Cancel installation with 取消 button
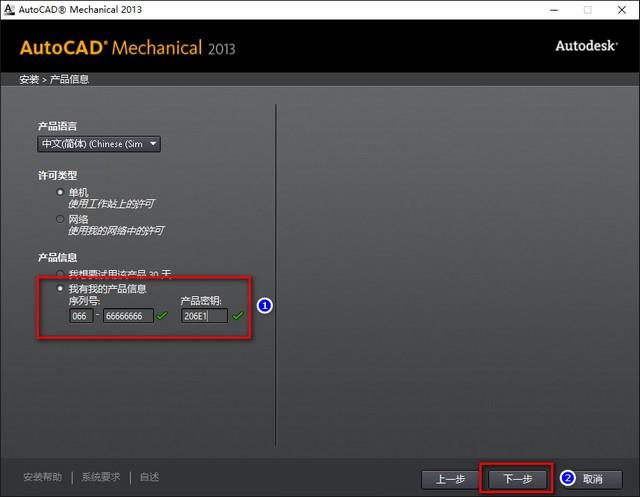This screenshot has width=640, height=497. coord(592,479)
